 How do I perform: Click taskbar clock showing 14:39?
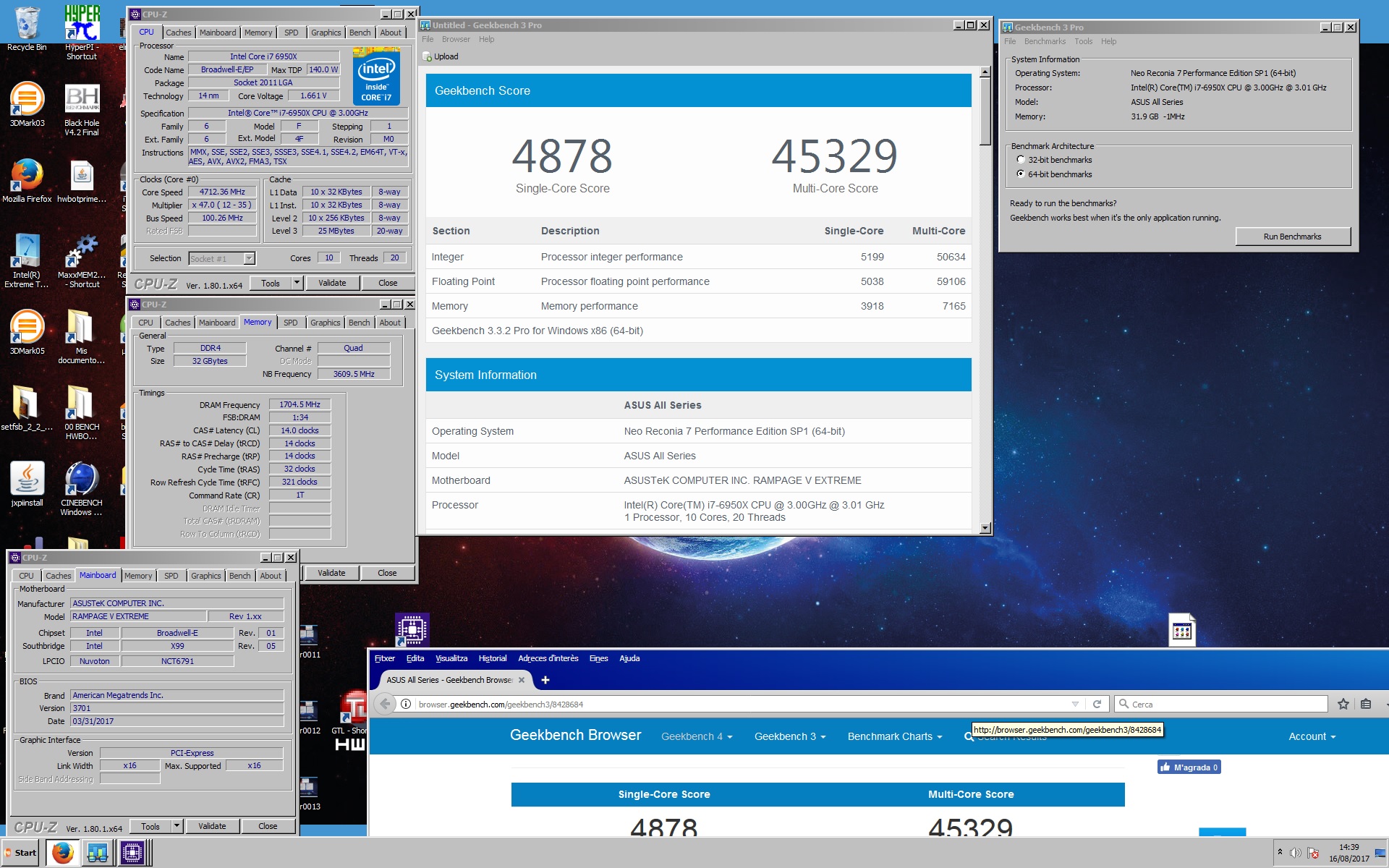pyautogui.click(x=1348, y=847)
